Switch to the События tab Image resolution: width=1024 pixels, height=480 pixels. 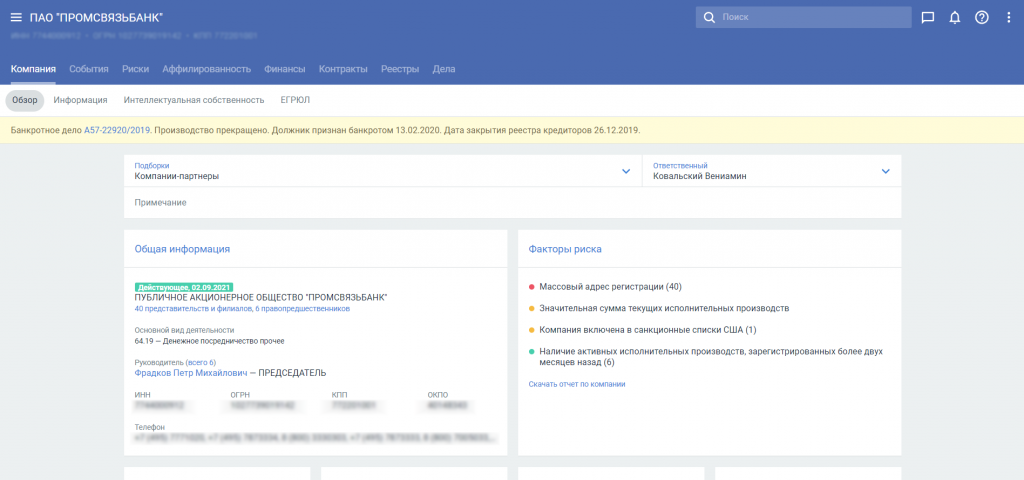tap(89, 69)
